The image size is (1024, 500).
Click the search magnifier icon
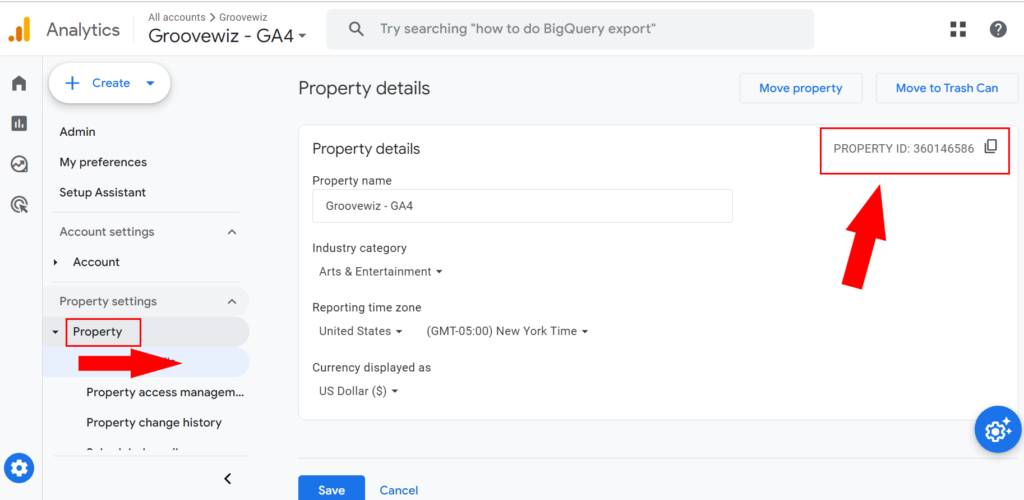357,29
